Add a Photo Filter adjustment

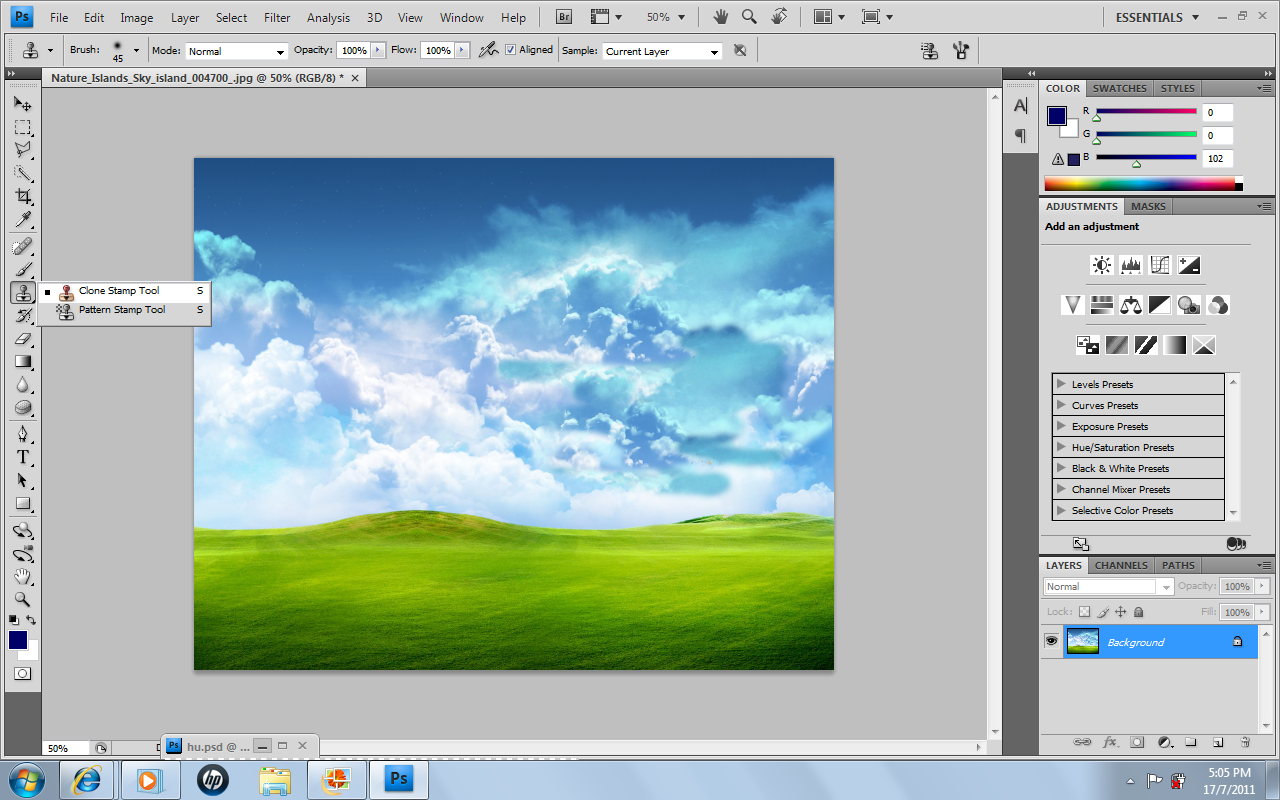coord(1189,305)
